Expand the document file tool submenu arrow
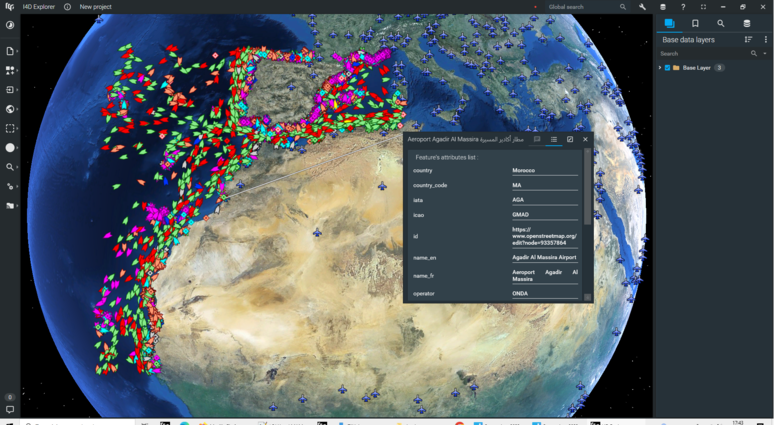Screen dimensions: 780x425 tap(17, 51)
